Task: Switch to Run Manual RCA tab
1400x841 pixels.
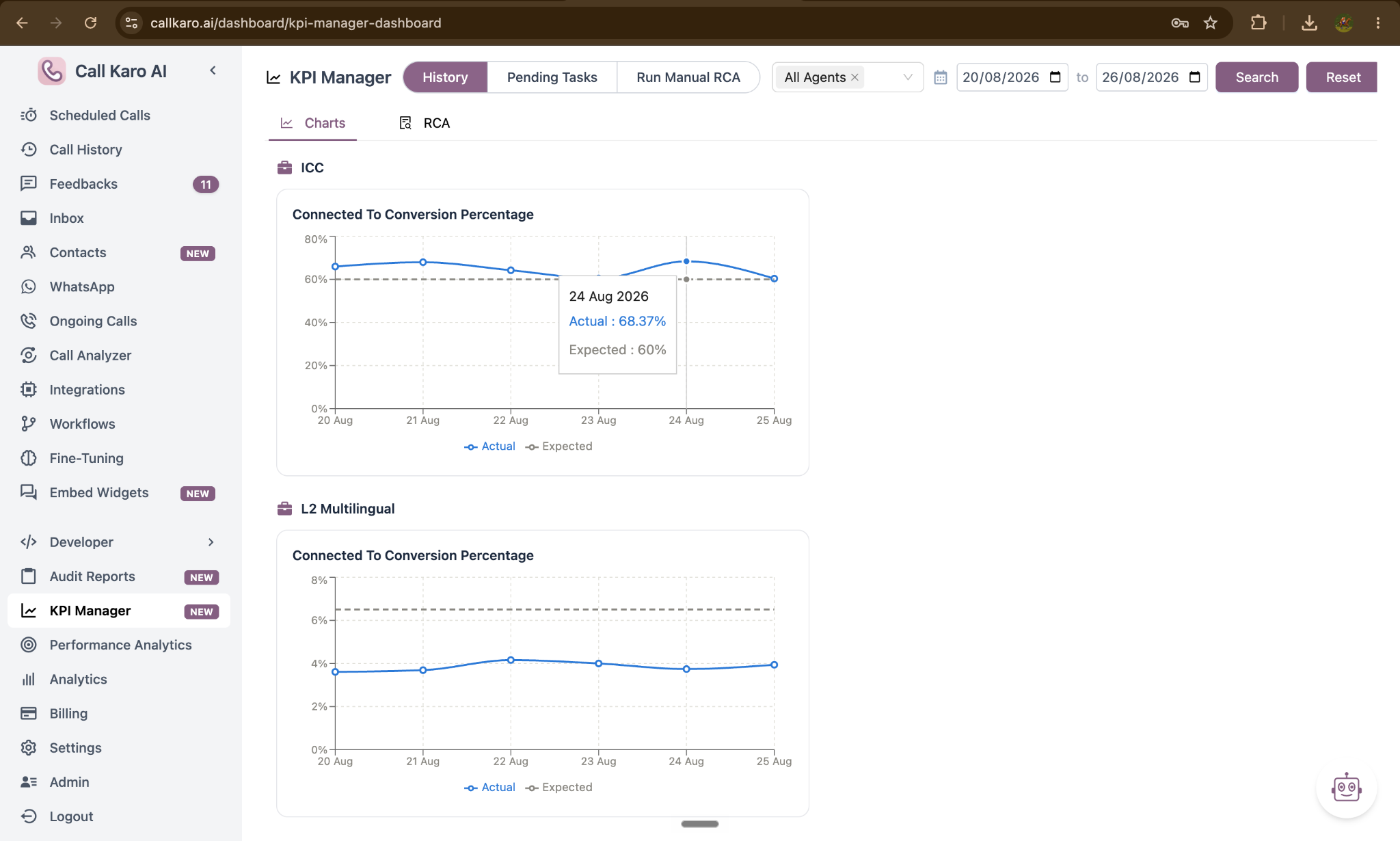Action: (x=688, y=77)
